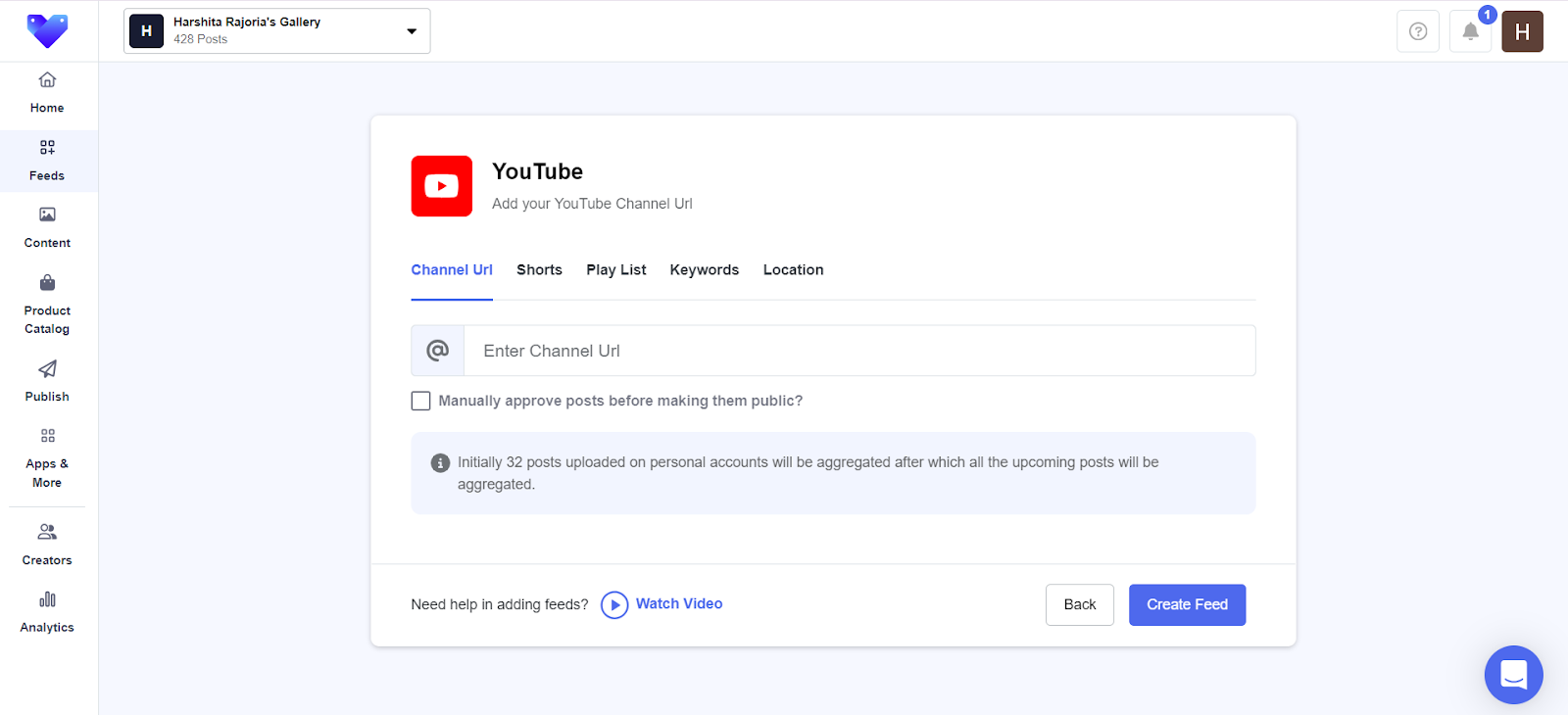Click the Taggbox heart logo
1568x715 pixels.
[x=47, y=31]
